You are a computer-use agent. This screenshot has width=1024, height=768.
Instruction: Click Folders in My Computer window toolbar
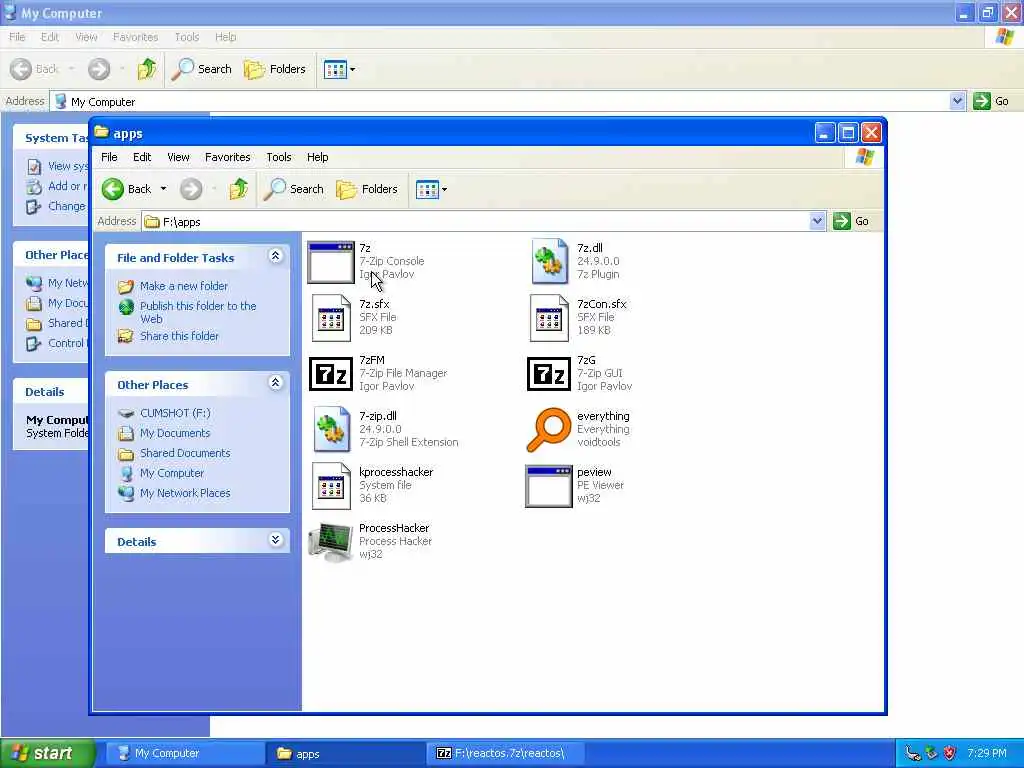pos(275,69)
